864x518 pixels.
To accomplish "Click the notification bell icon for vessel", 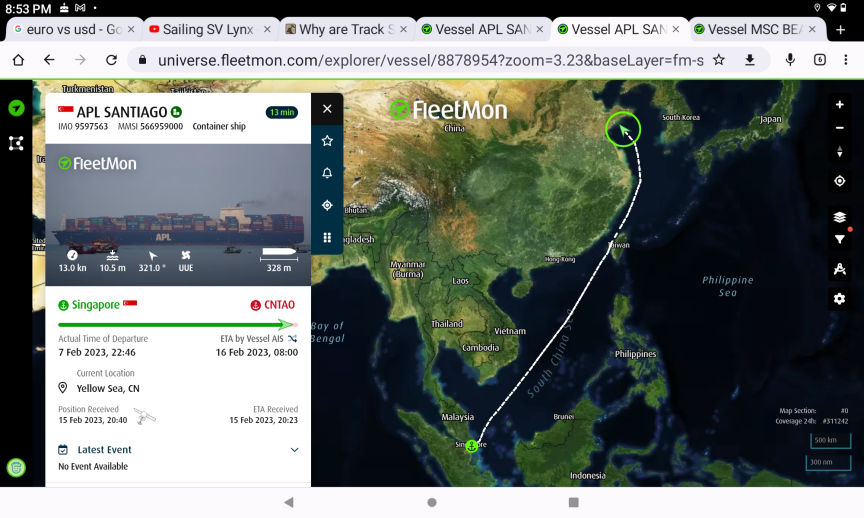I will pyautogui.click(x=327, y=173).
